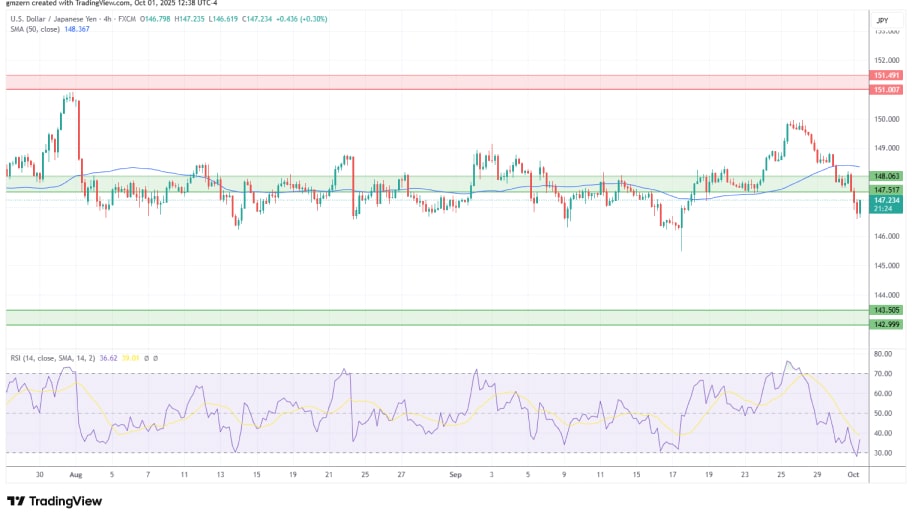Click the lower green support zone band
Viewport: 912px width, 513px height.
point(430,317)
